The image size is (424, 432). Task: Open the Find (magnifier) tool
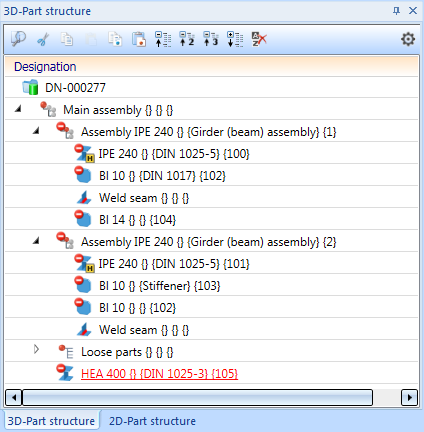pos(18,39)
